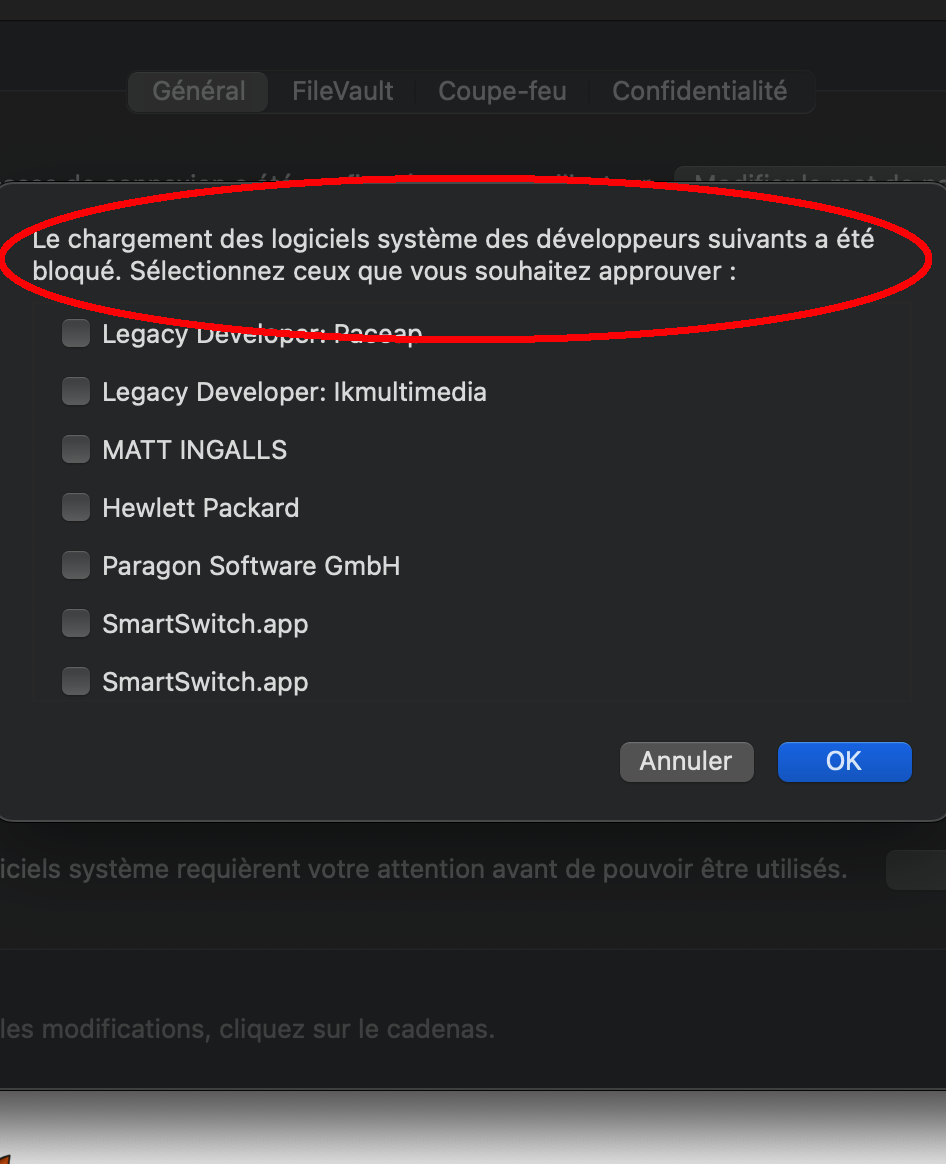Click the cut-off button beside the attention message
946x1164 pixels.
(915, 871)
